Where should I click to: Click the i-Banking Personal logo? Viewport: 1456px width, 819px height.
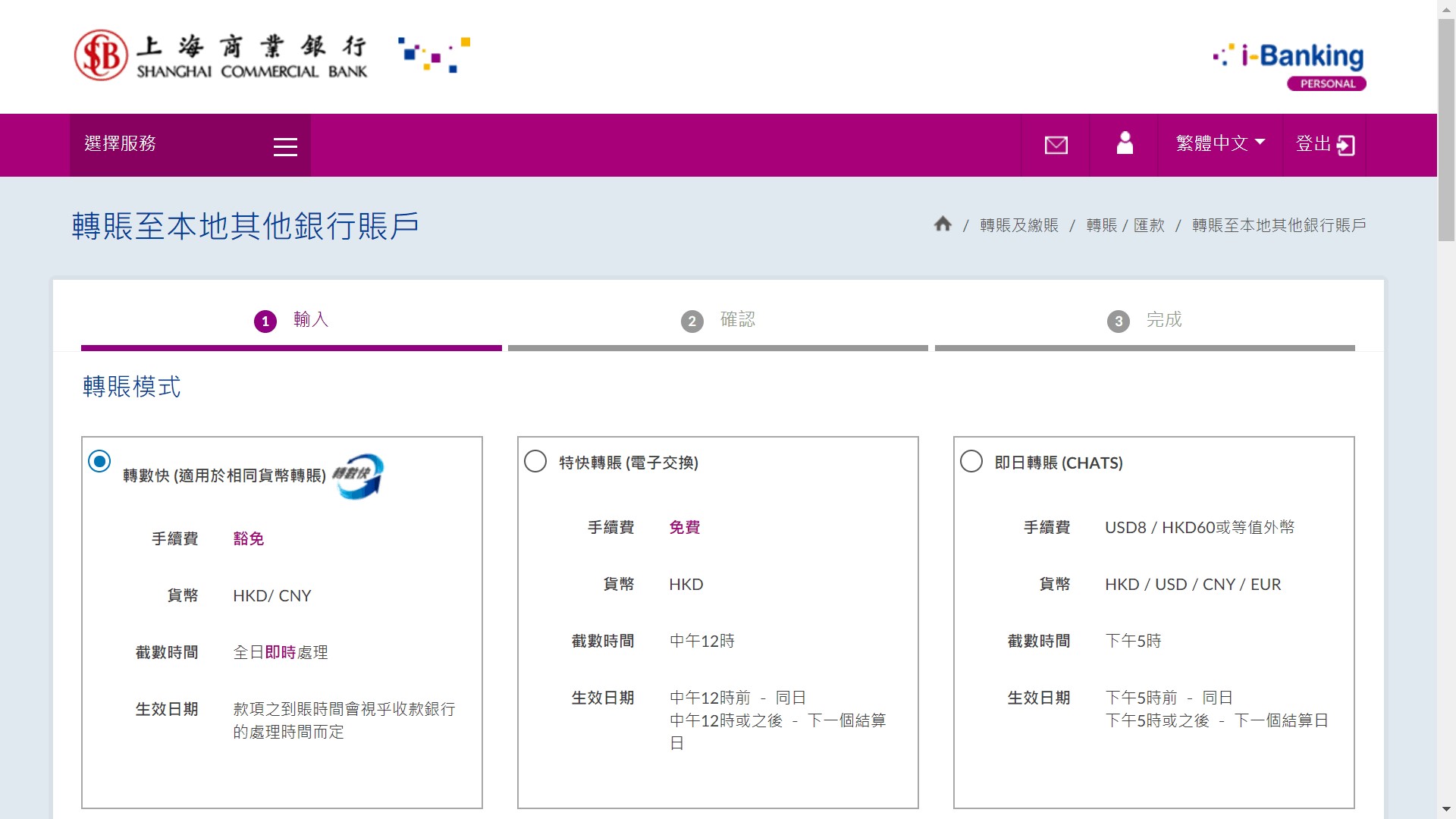coord(1289,65)
